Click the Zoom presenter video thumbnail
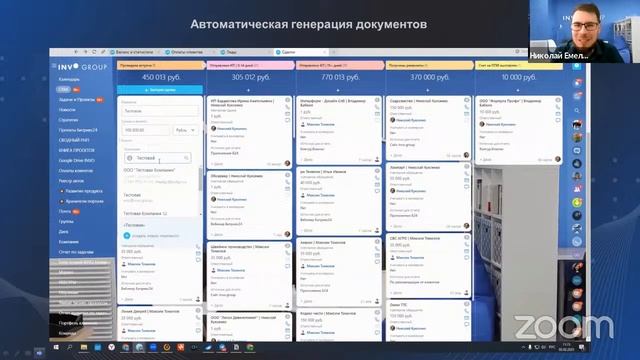The height and width of the screenshot is (360, 640). pos(584,31)
